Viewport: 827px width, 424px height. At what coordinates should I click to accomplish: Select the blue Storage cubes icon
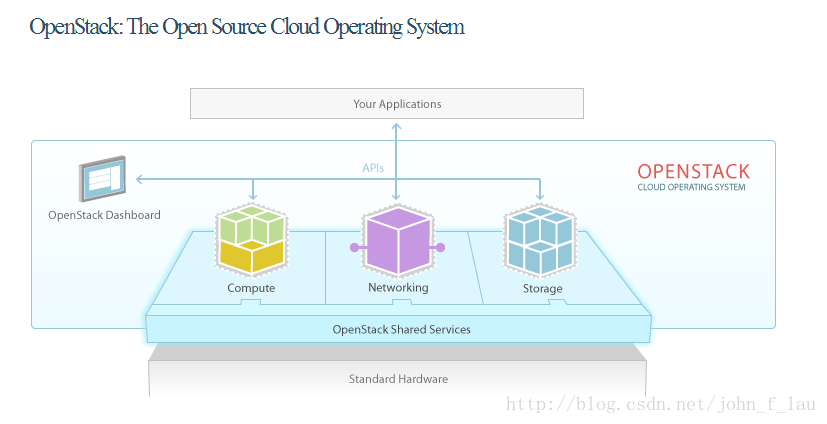tap(540, 242)
